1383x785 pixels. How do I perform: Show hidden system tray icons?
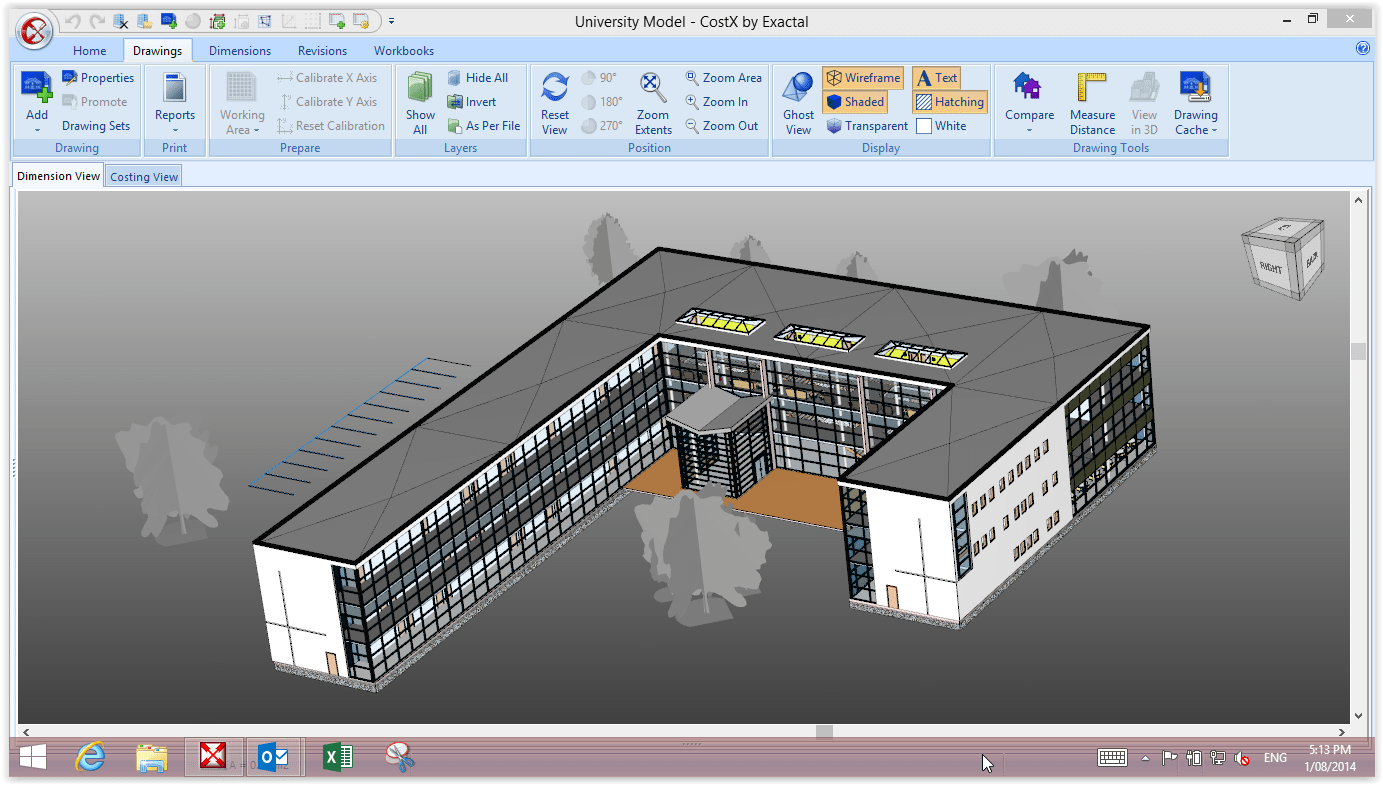tap(1146, 758)
